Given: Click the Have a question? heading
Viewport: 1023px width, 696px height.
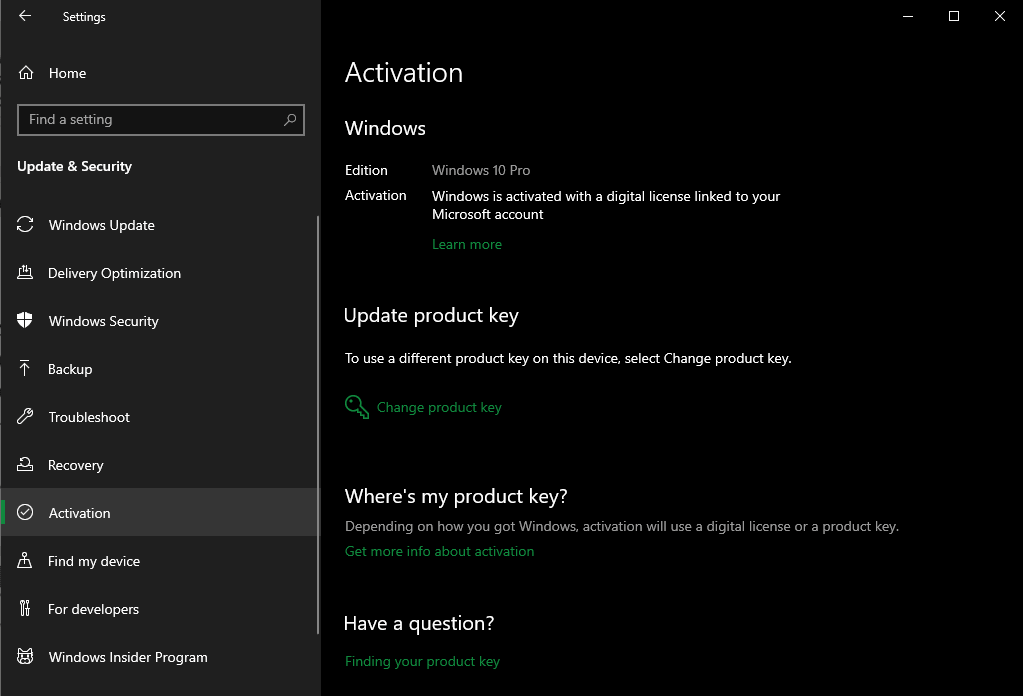Looking at the screenshot, I should click(x=419, y=624).
